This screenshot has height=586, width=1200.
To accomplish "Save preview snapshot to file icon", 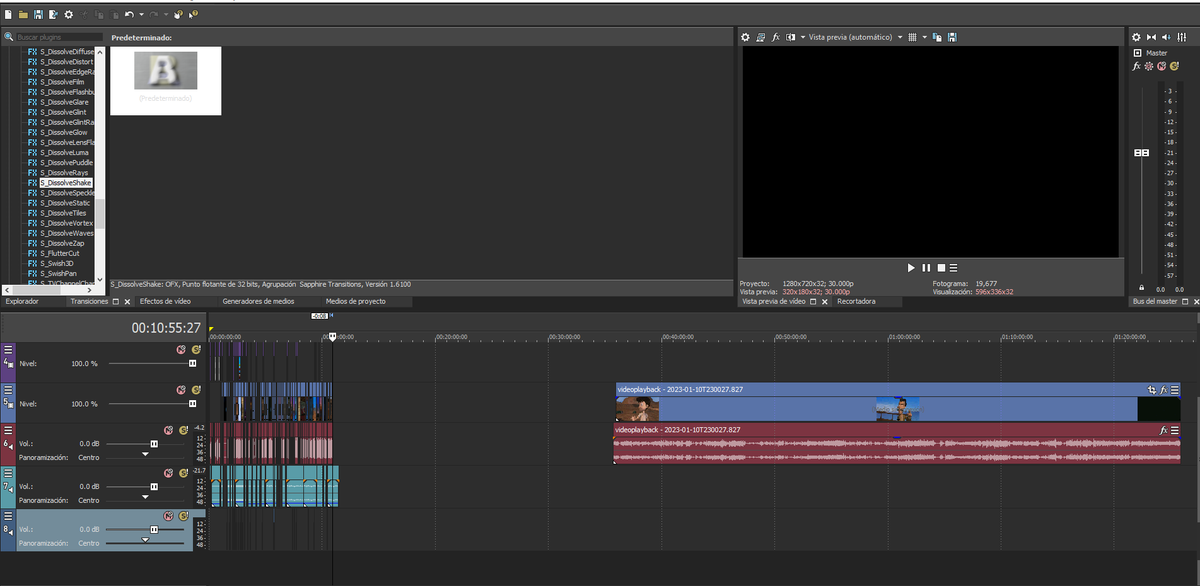I will [x=953, y=37].
